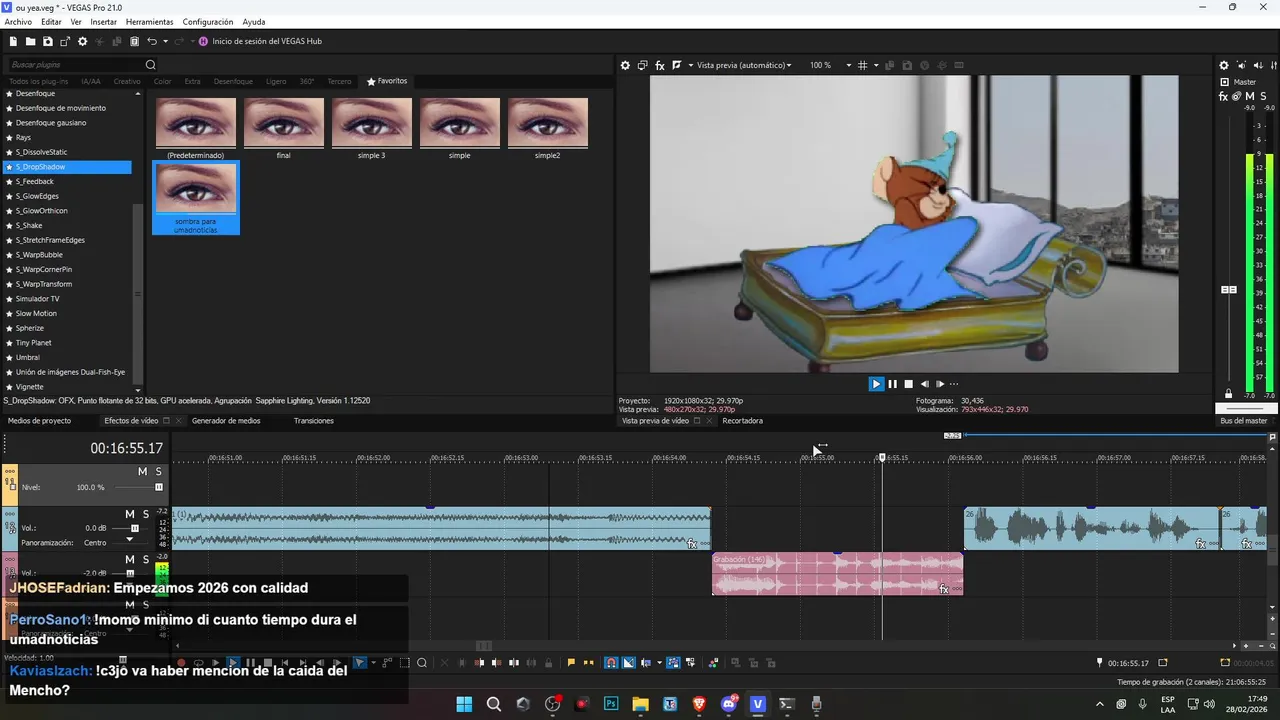Mute the video track with Nivel 100%
The height and width of the screenshot is (720, 1280).
pyautogui.click(x=142, y=471)
